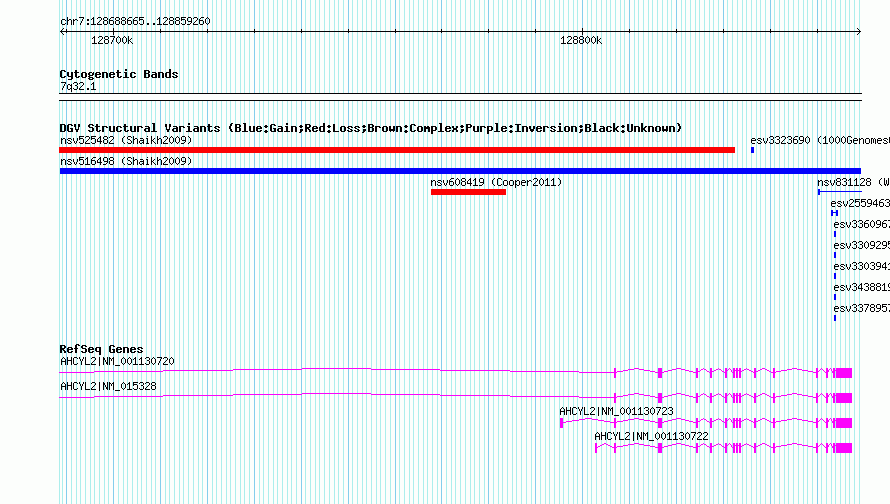Click the esv3303941 variant label
This screenshot has width=890, height=504.
[x=862, y=266]
